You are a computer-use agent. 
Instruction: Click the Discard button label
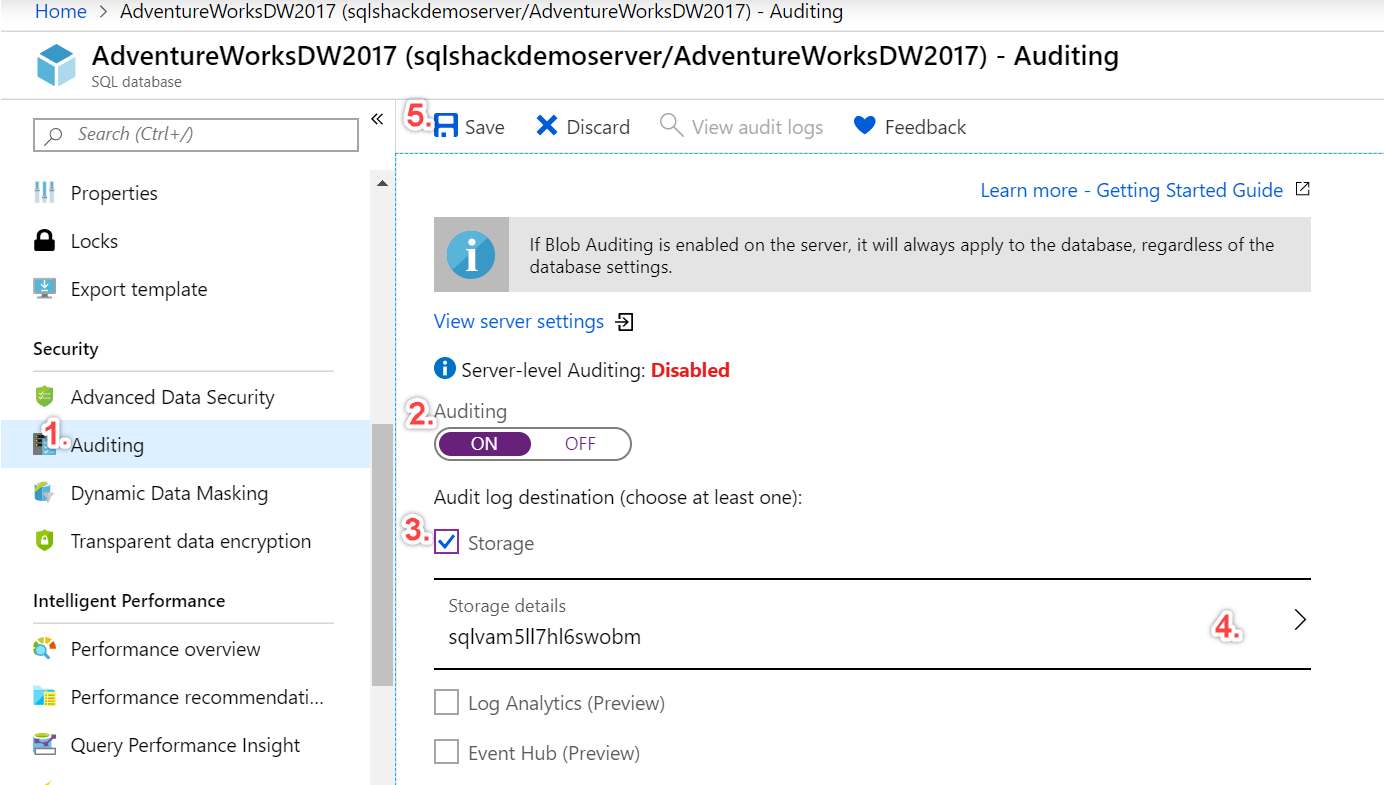(x=598, y=127)
